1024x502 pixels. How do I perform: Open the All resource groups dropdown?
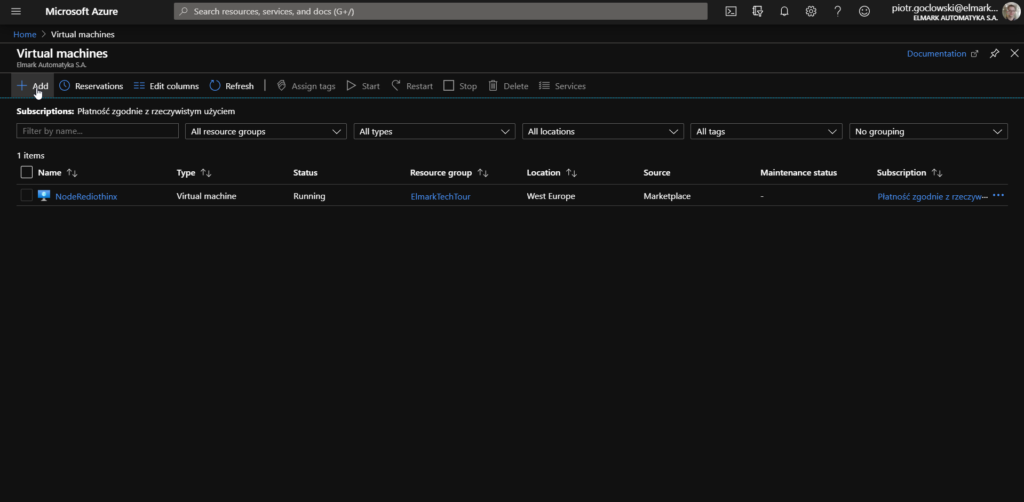click(x=266, y=131)
